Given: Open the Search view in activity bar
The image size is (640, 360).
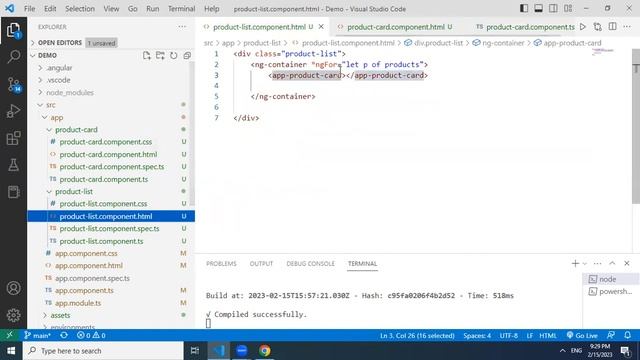Looking at the screenshot, I should pos(13,56).
